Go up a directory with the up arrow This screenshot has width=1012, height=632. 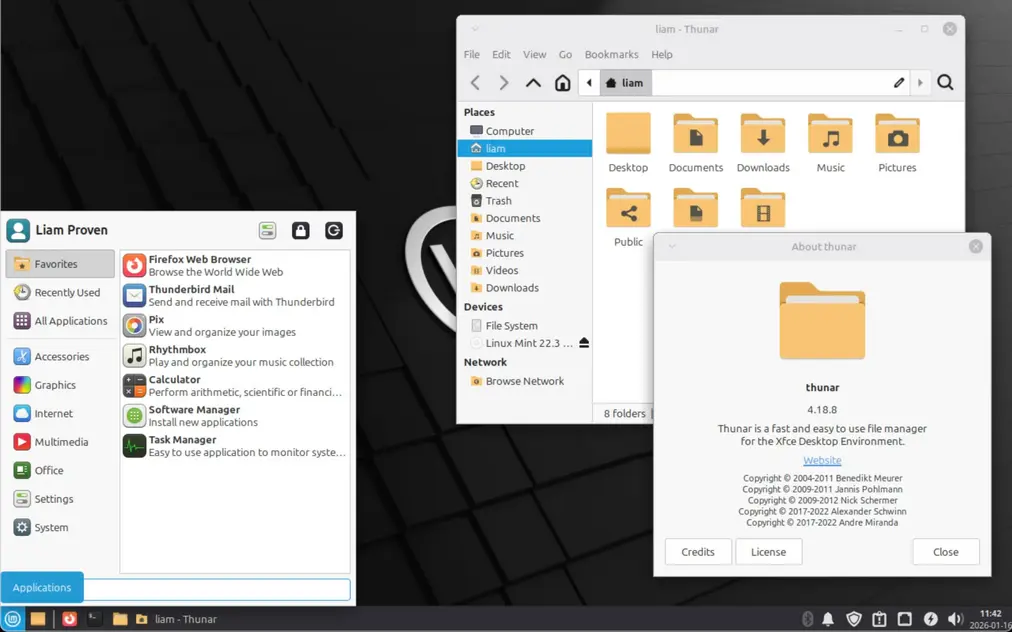533,82
